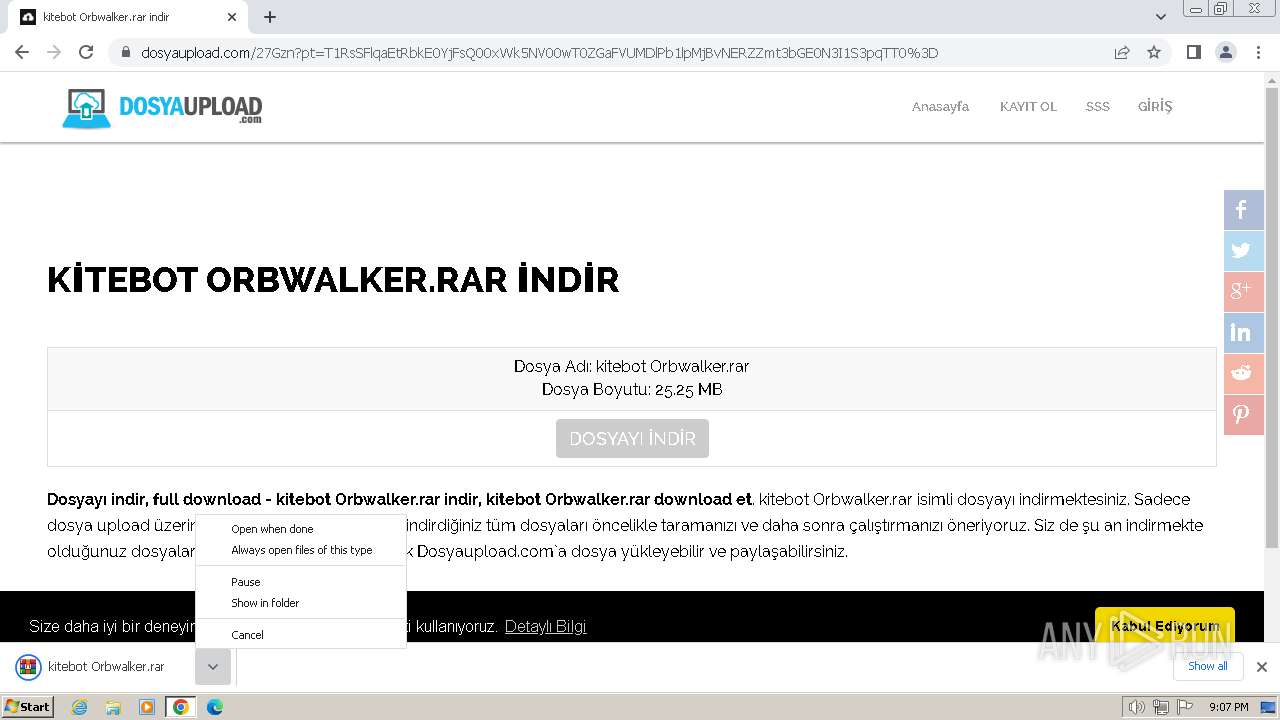Choose Open when done
The height and width of the screenshot is (720, 1280).
(x=301, y=529)
